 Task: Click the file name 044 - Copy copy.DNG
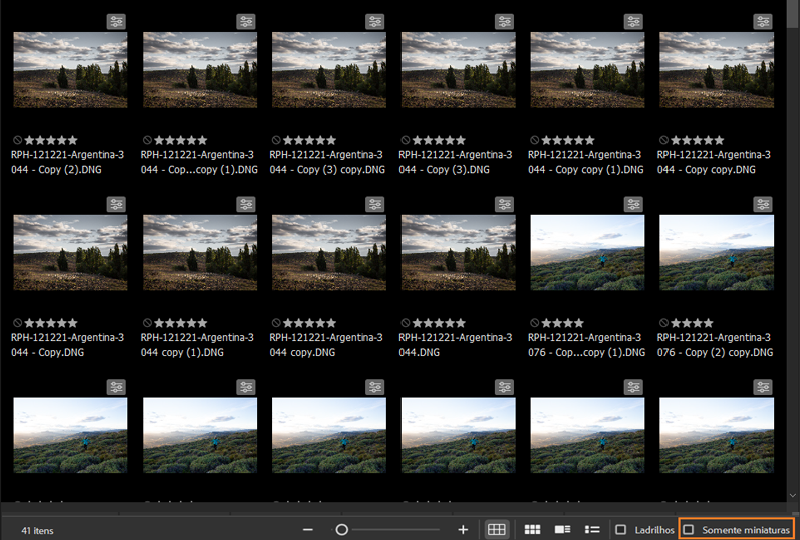click(x=714, y=162)
